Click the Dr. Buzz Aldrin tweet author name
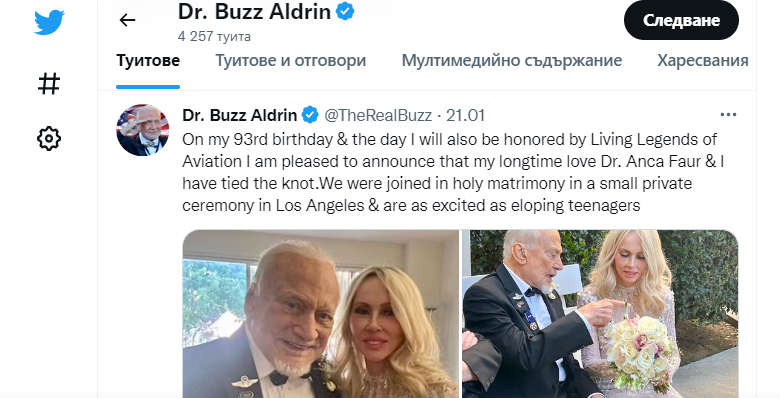The image size is (780, 398). 239,115
